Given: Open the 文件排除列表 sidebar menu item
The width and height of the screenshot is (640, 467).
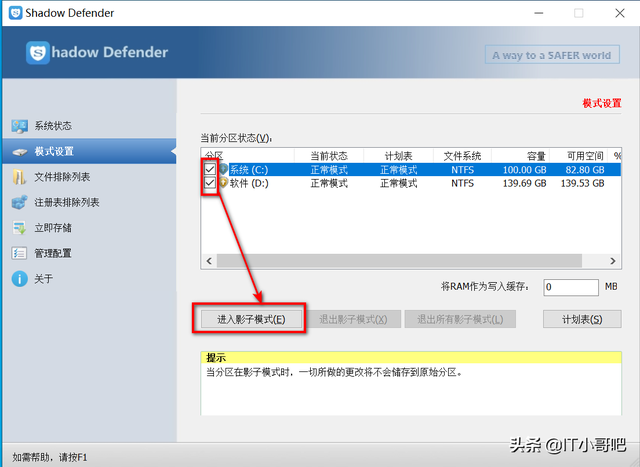Looking at the screenshot, I should click(x=62, y=177).
